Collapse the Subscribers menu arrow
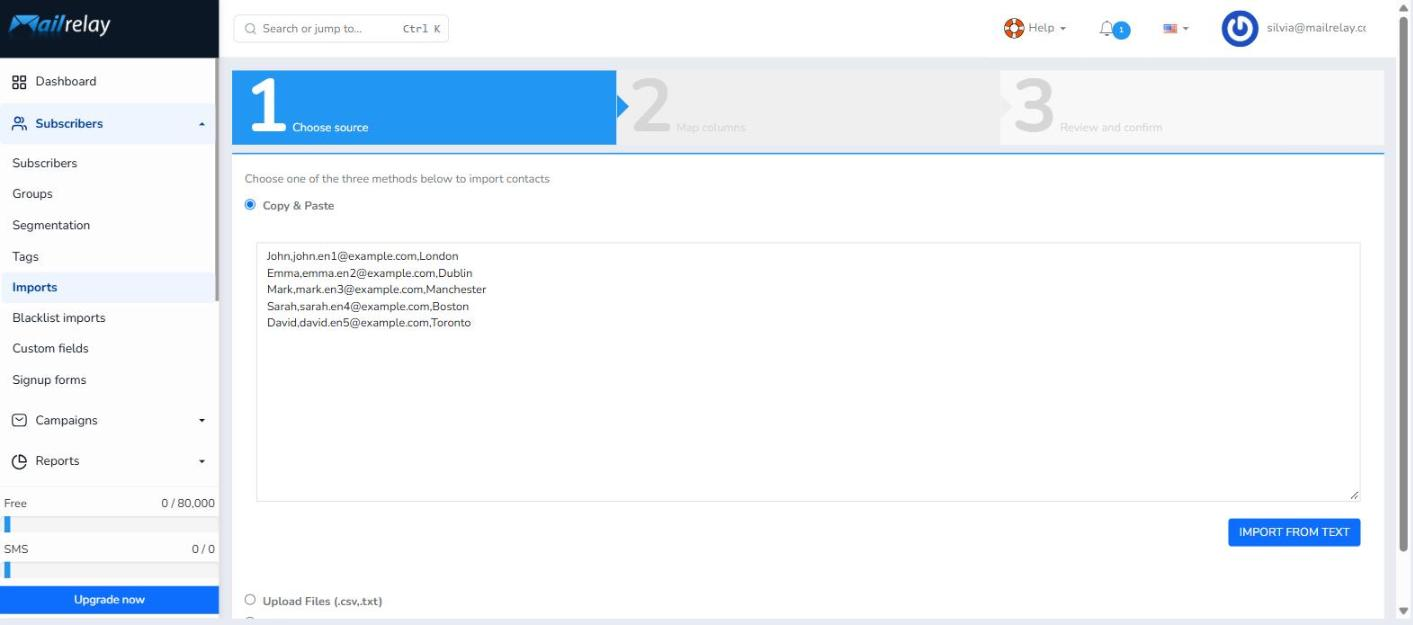The height and width of the screenshot is (625, 1413). click(x=202, y=124)
